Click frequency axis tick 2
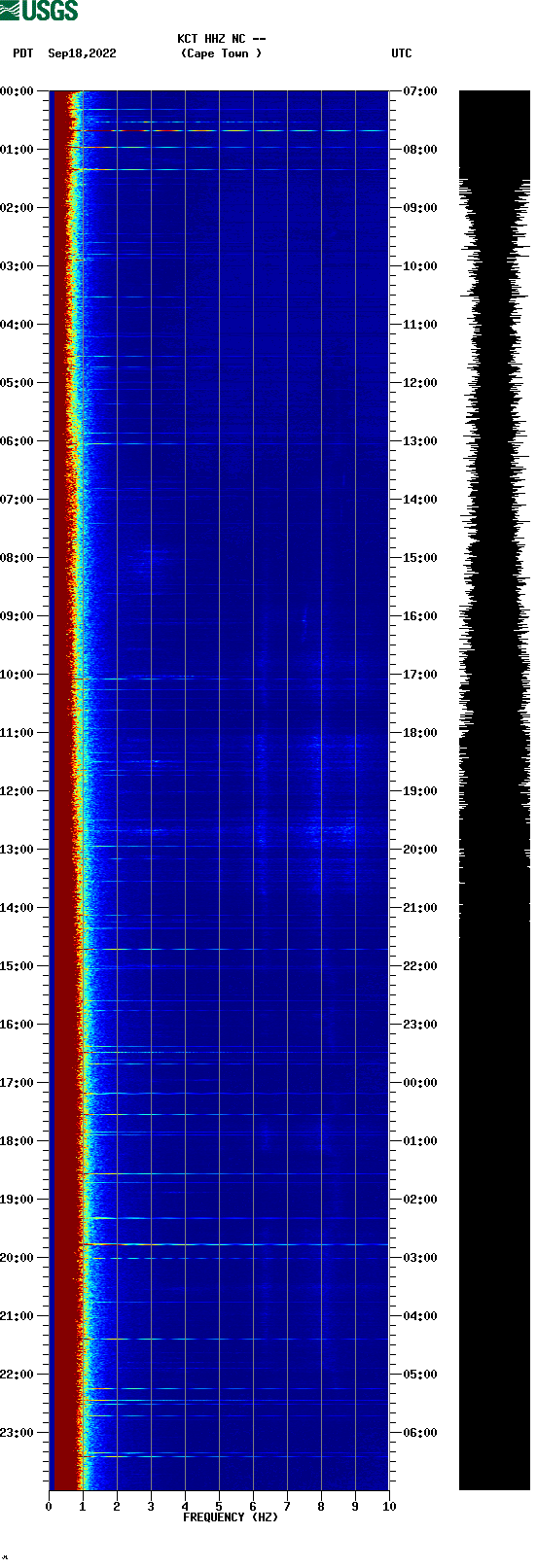Viewport: 537px width, 1568px height. click(117, 1507)
